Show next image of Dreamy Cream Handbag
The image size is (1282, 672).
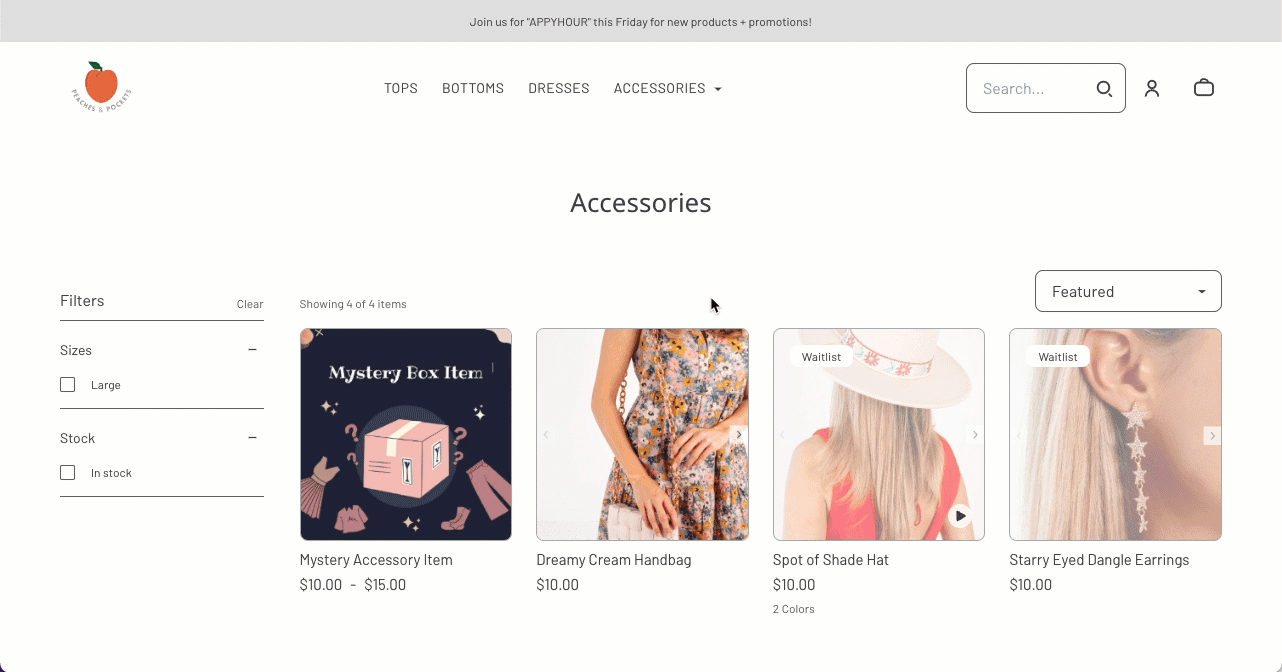(x=739, y=435)
